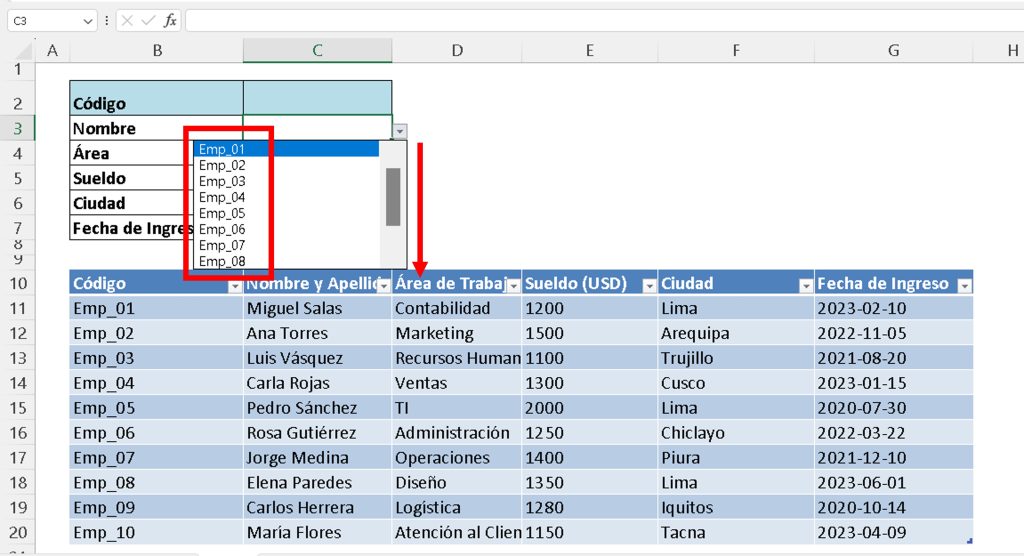Click the Insert Function fx icon
The width and height of the screenshot is (1024, 556).
(x=170, y=20)
